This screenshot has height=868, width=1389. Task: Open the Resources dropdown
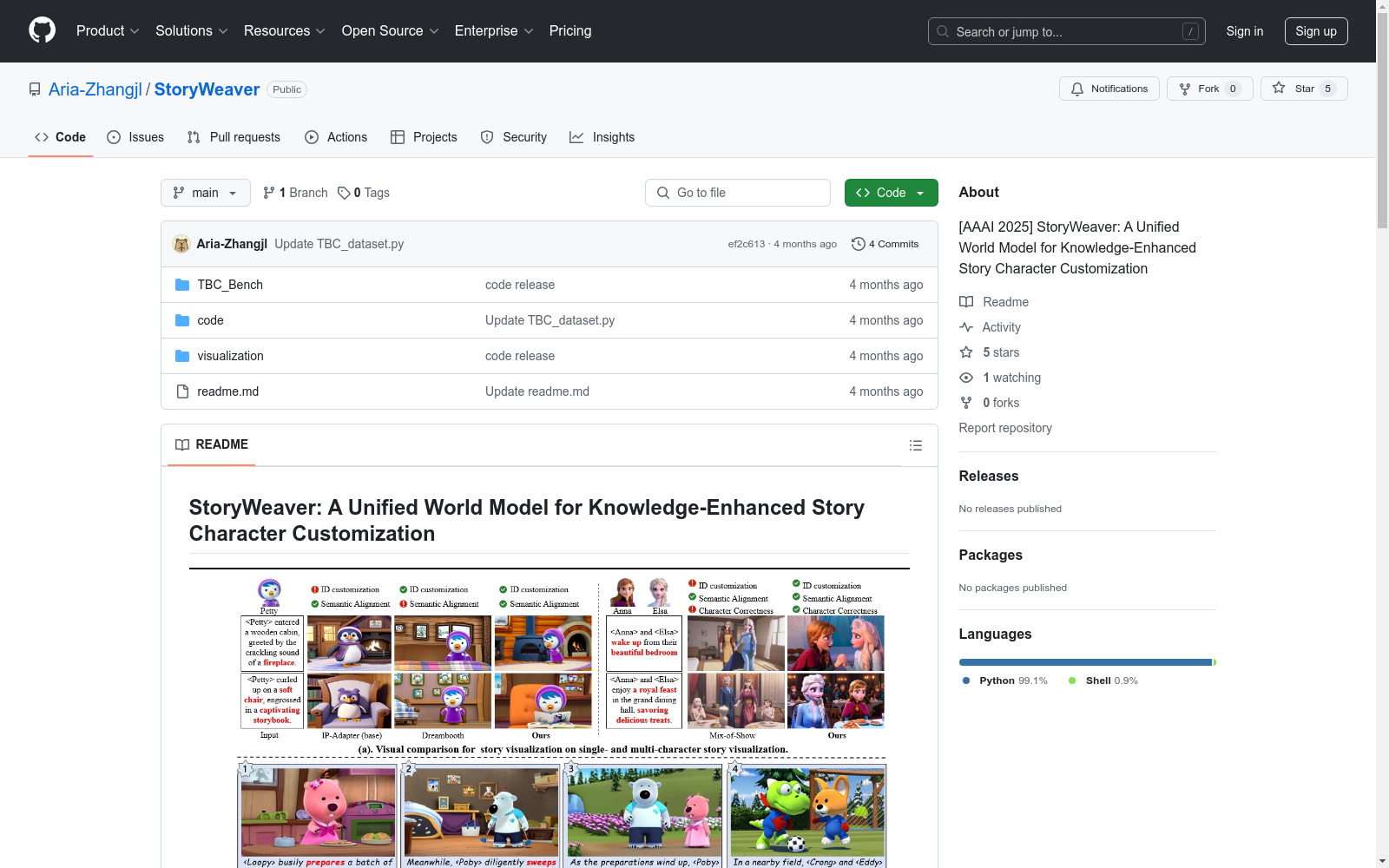[x=285, y=30]
